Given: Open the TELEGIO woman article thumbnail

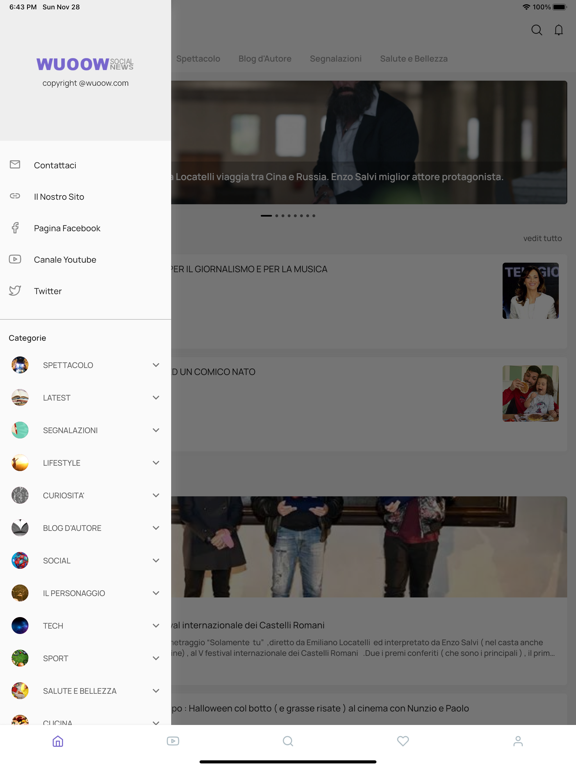Looking at the screenshot, I should (530, 291).
